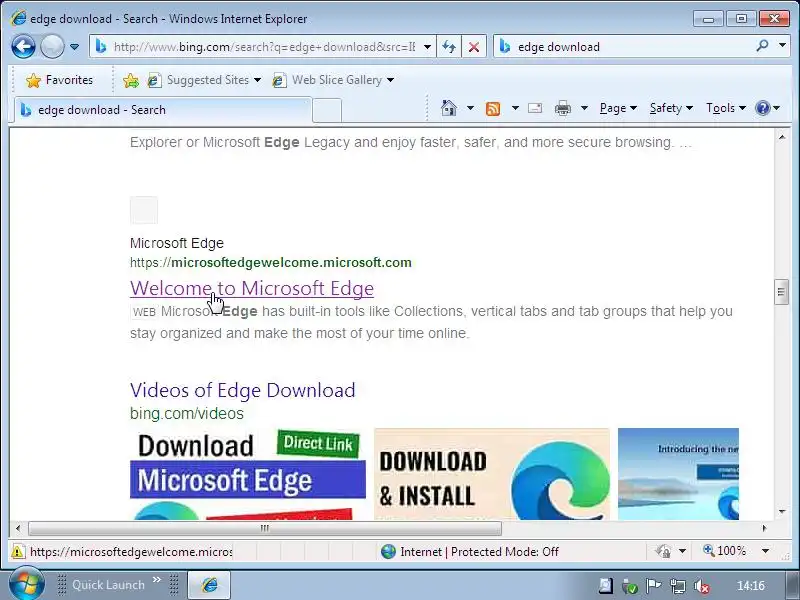Click the horizontal scrollbar left arrow

tap(18, 528)
